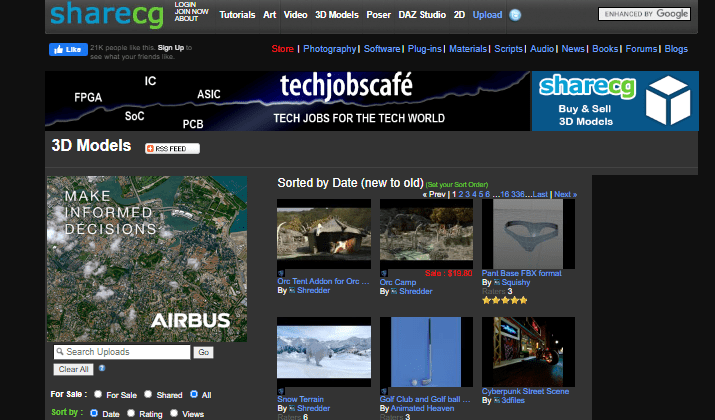The image size is (715, 420).
Task: Open the News link
Action: 573,49
